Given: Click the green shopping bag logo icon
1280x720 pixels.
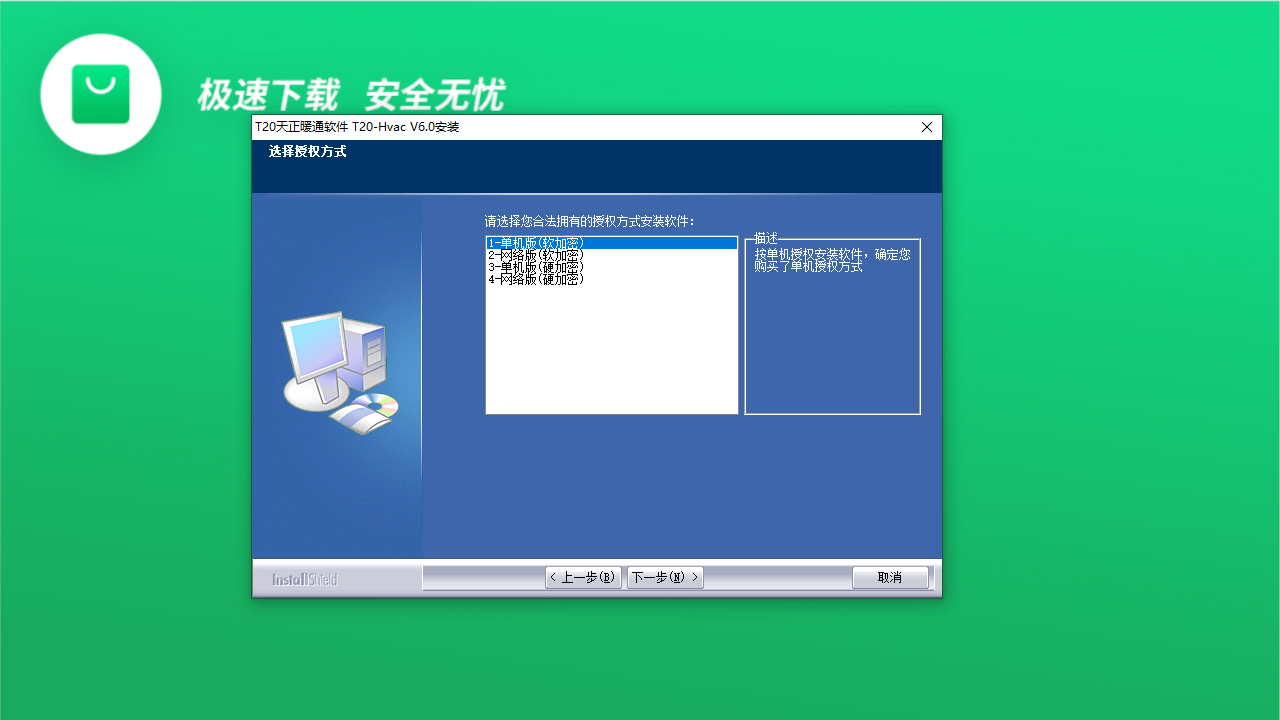Looking at the screenshot, I should pos(100,94).
